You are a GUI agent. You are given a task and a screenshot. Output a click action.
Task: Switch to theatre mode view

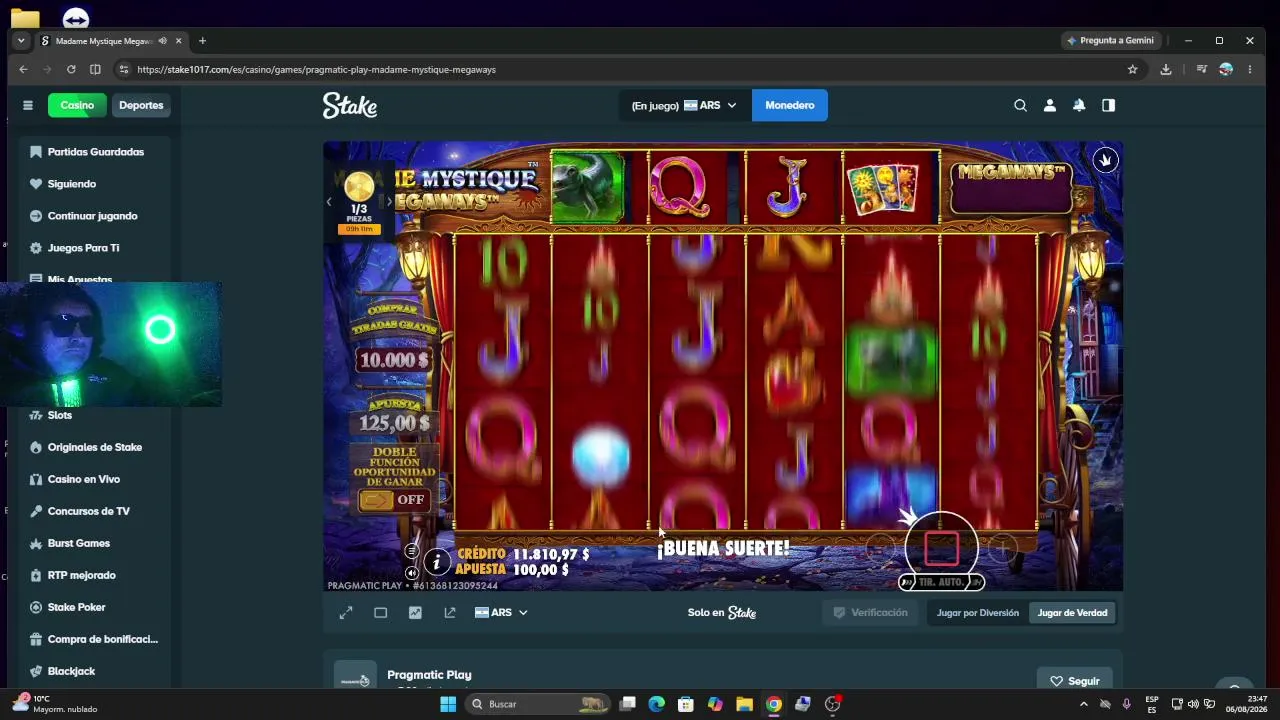381,612
